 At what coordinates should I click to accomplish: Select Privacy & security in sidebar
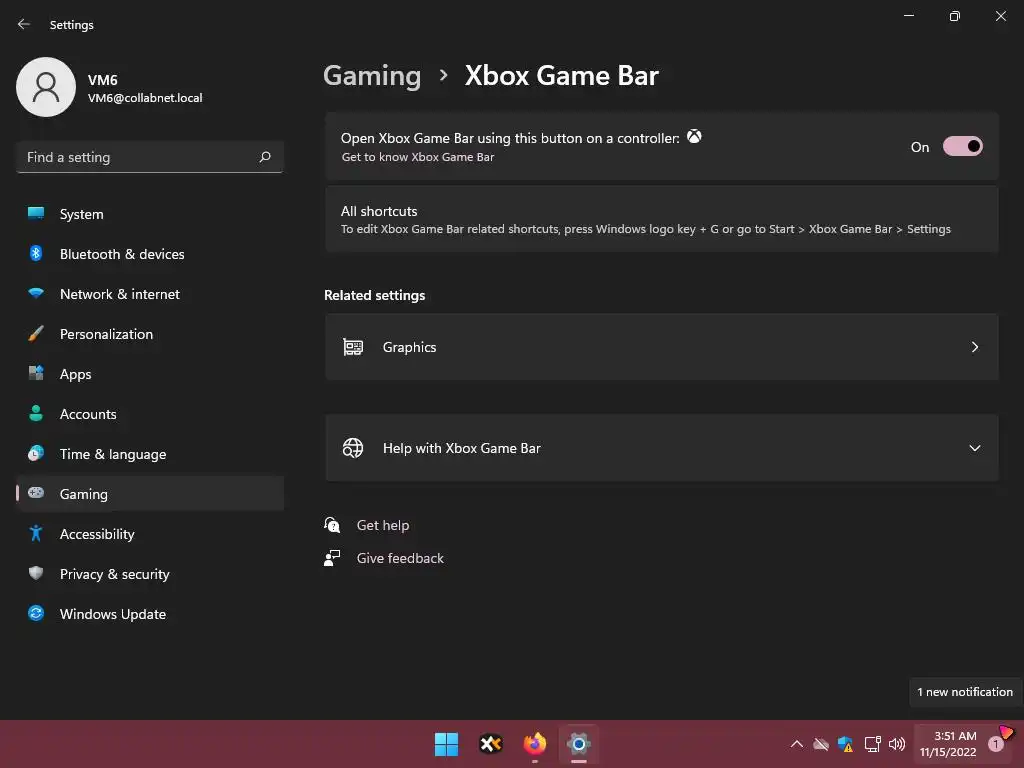[x=150, y=574]
